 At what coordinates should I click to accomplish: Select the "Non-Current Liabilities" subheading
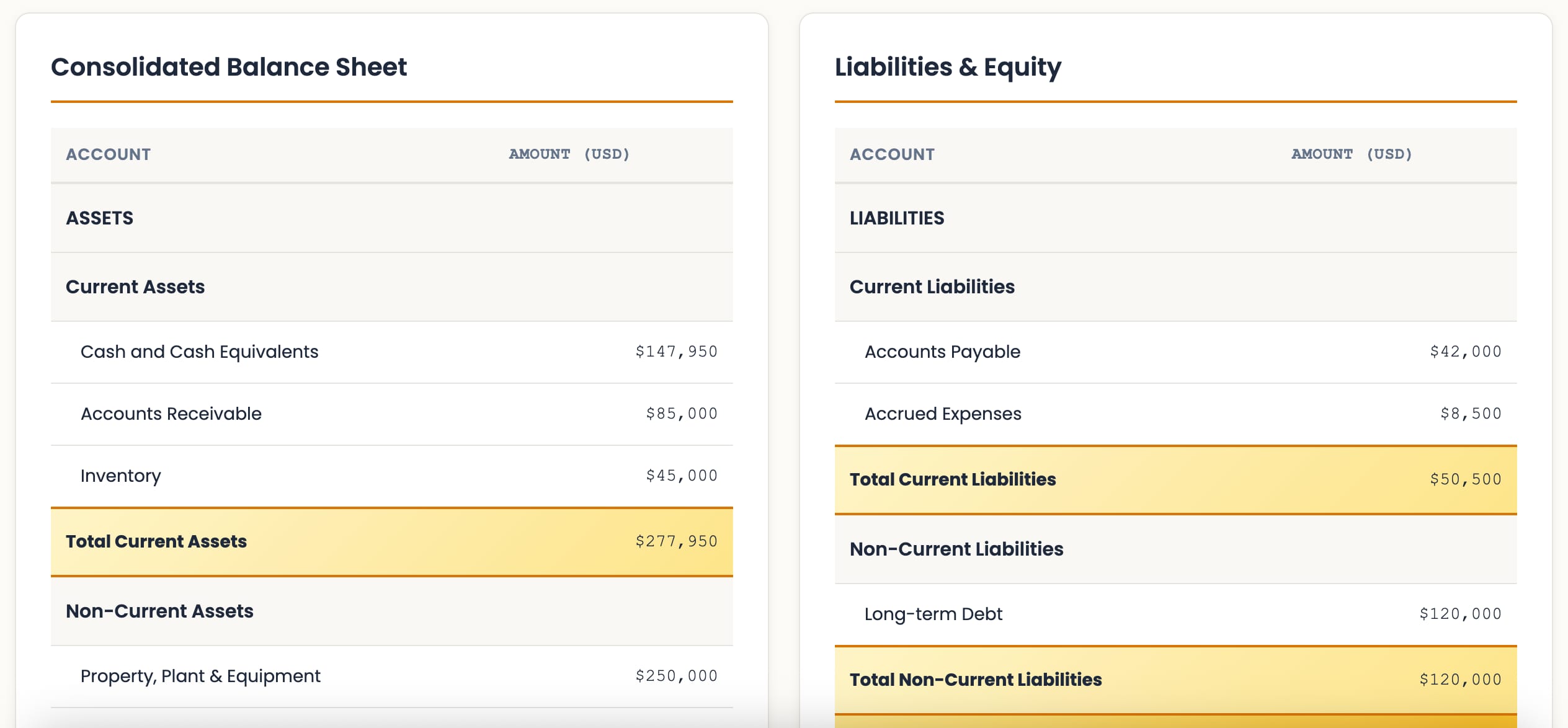tap(956, 549)
